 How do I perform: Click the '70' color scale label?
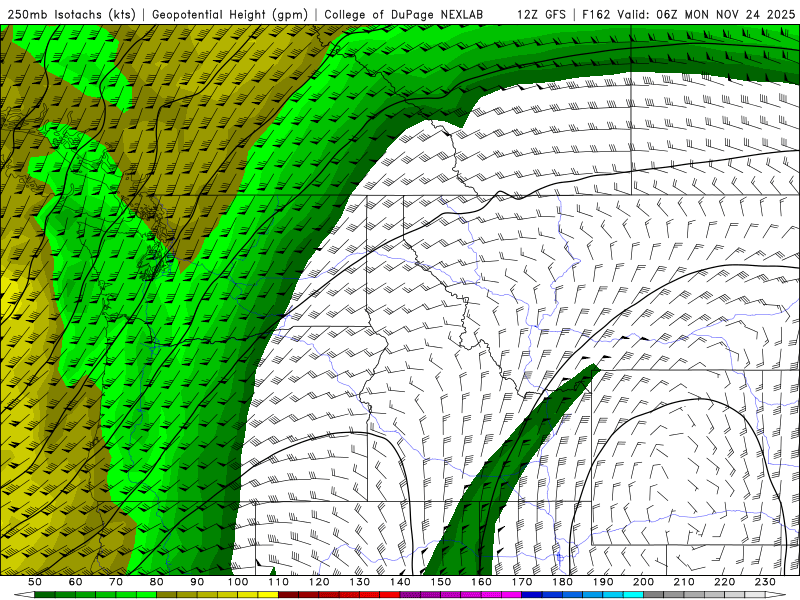pyautogui.click(x=116, y=582)
